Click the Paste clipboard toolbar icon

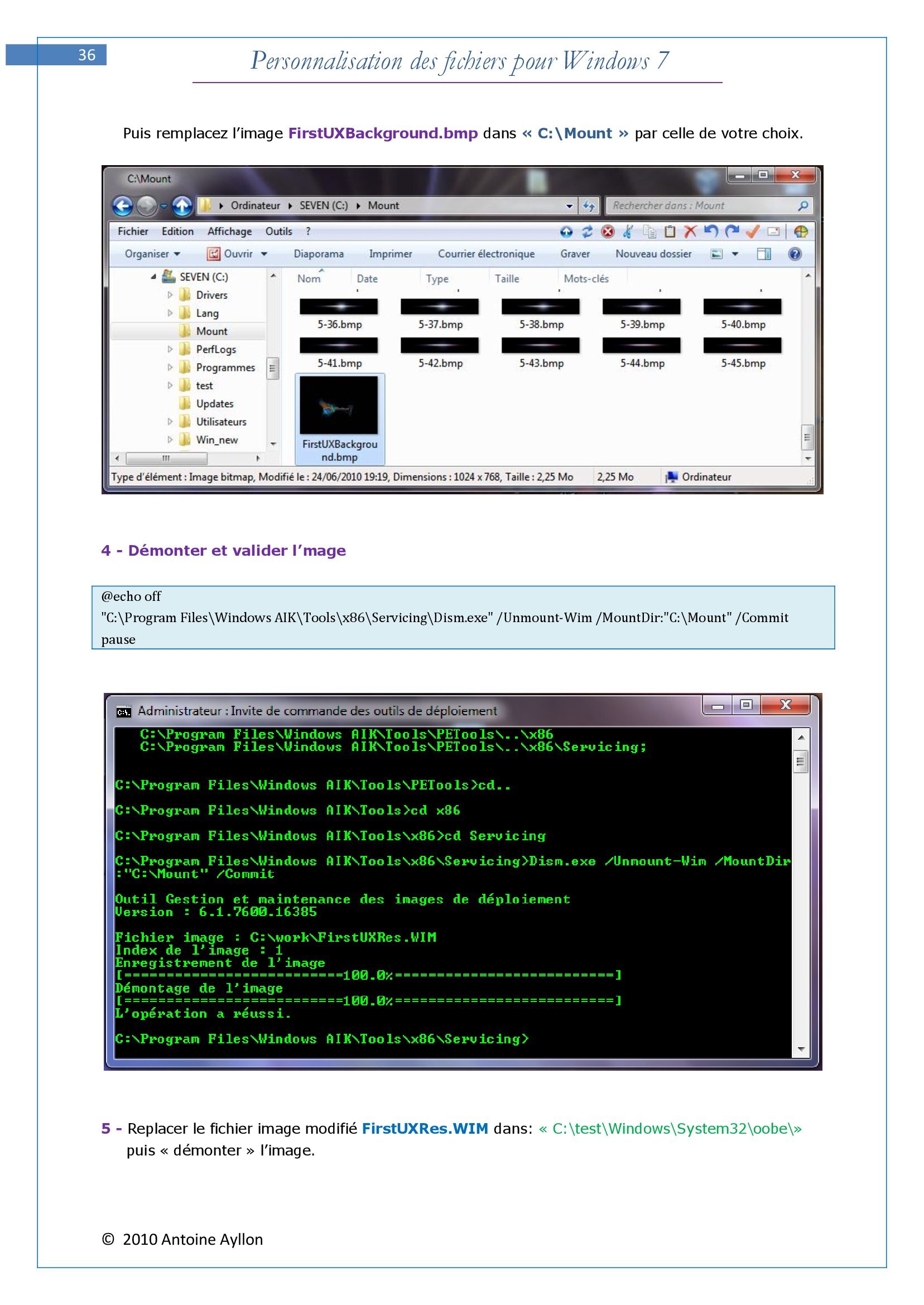(x=670, y=232)
